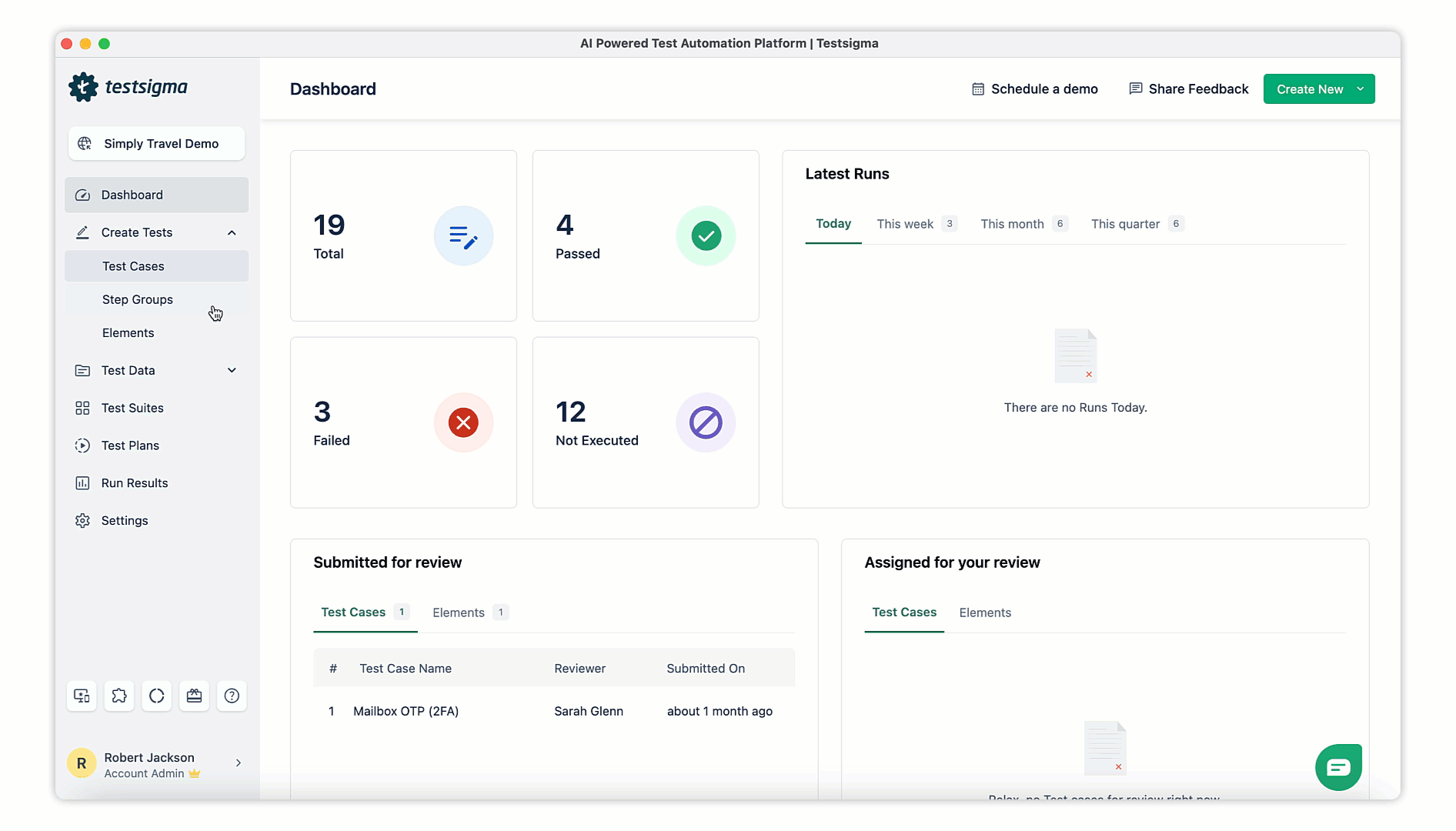Screen dimensions: 1456x831
Task: Click the about 1 month ago cell
Action: click(x=720, y=712)
